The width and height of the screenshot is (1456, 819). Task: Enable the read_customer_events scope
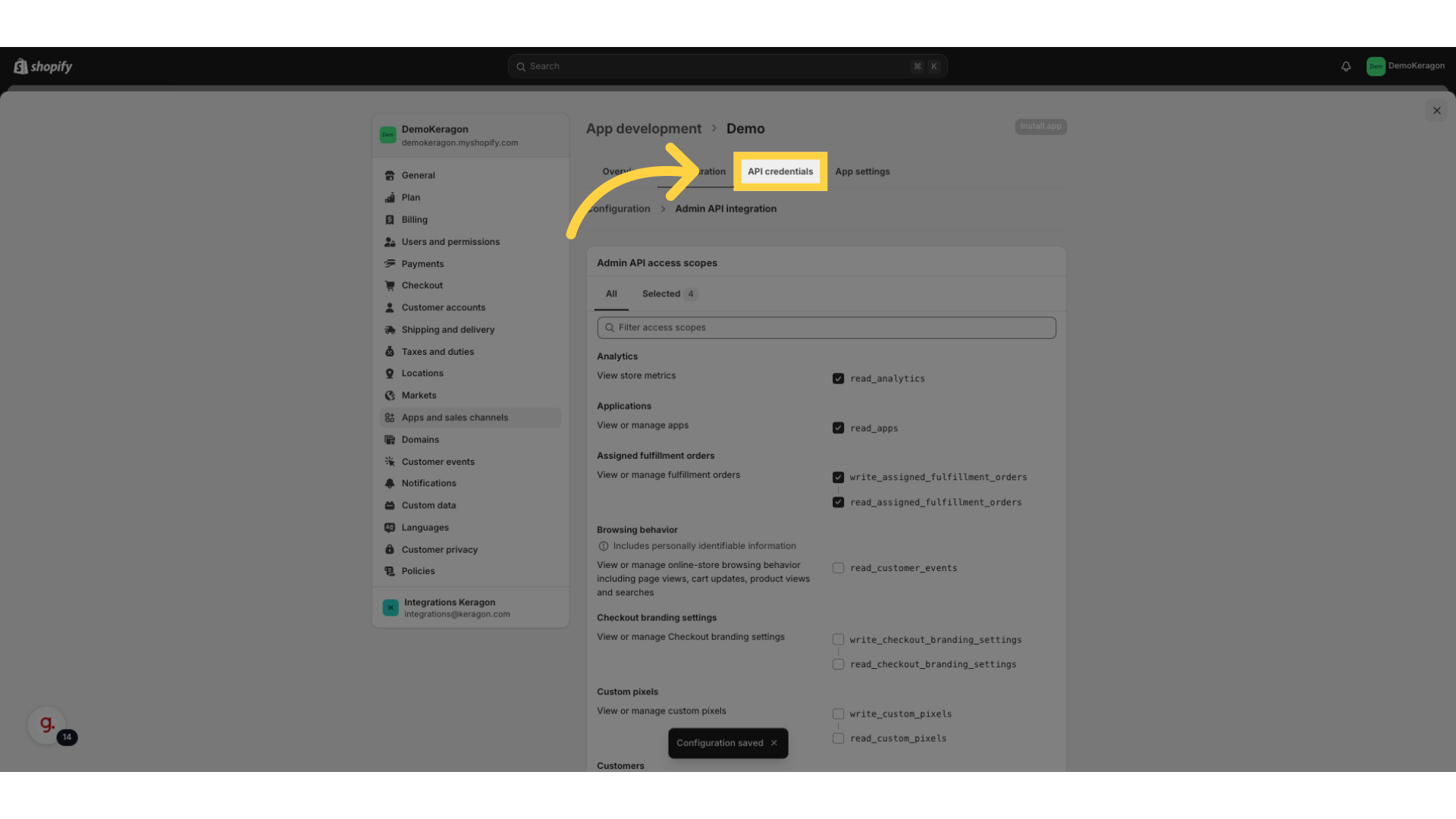(838, 567)
